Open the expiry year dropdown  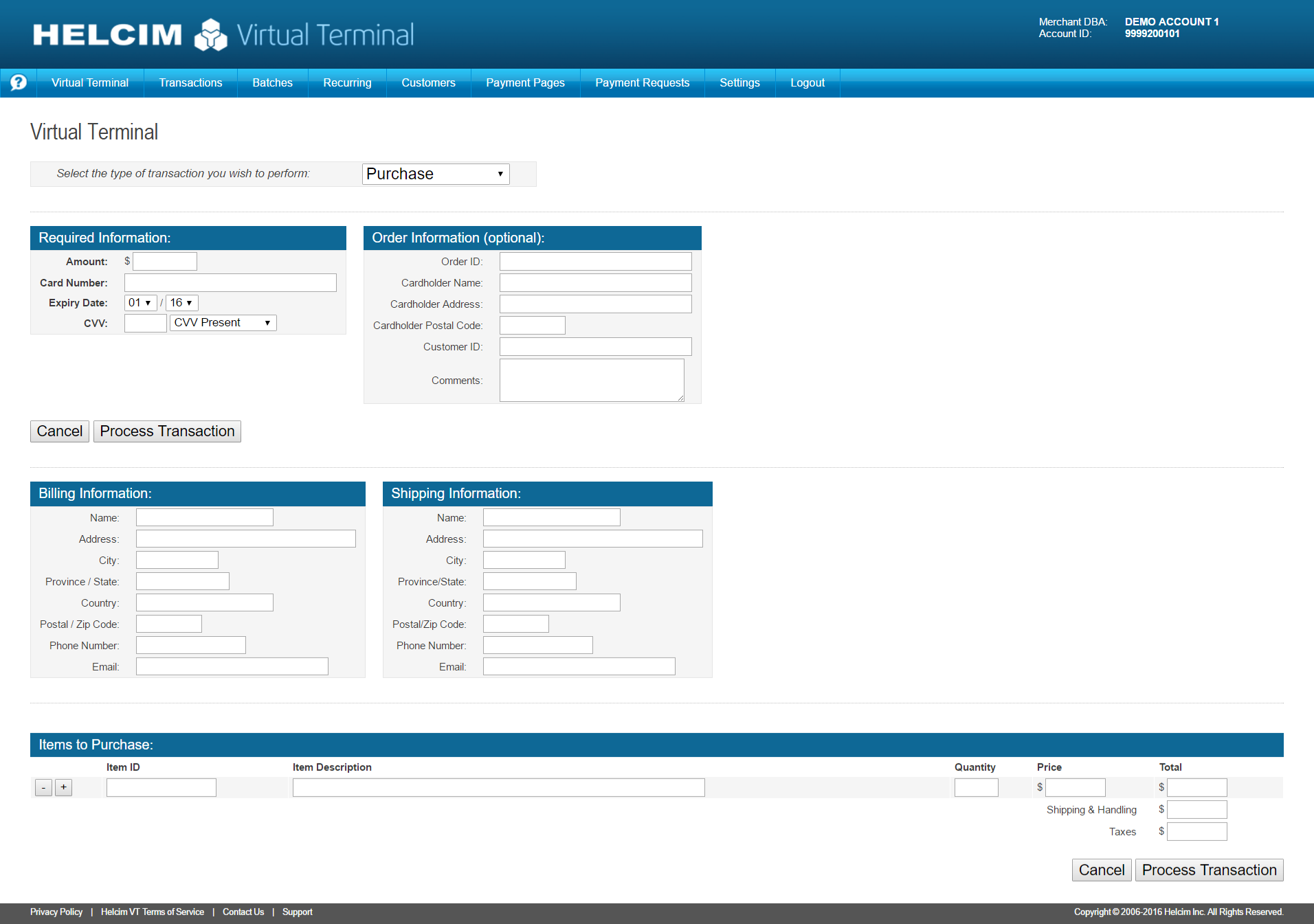pos(181,302)
